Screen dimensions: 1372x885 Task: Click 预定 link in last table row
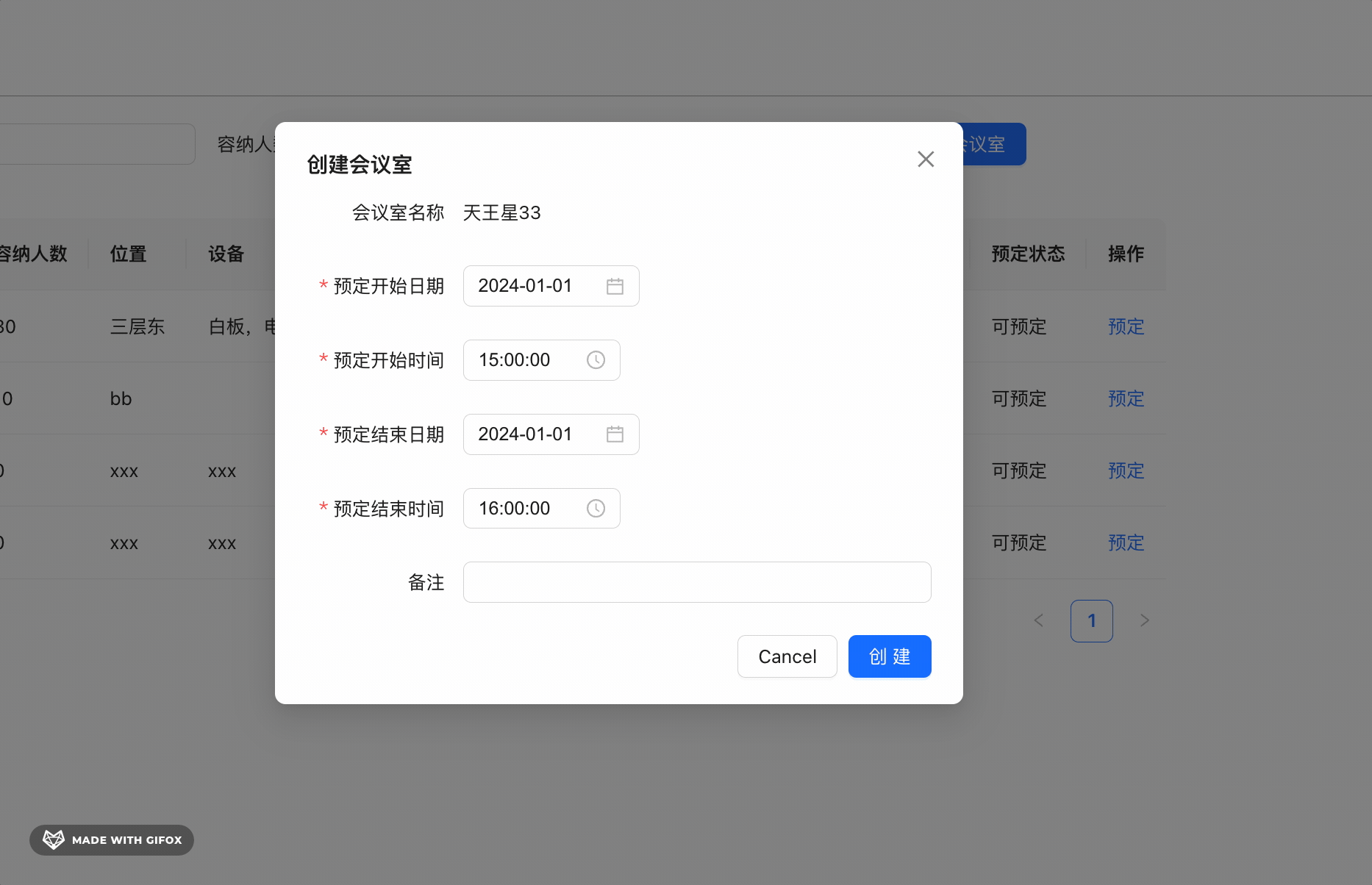(x=1126, y=543)
